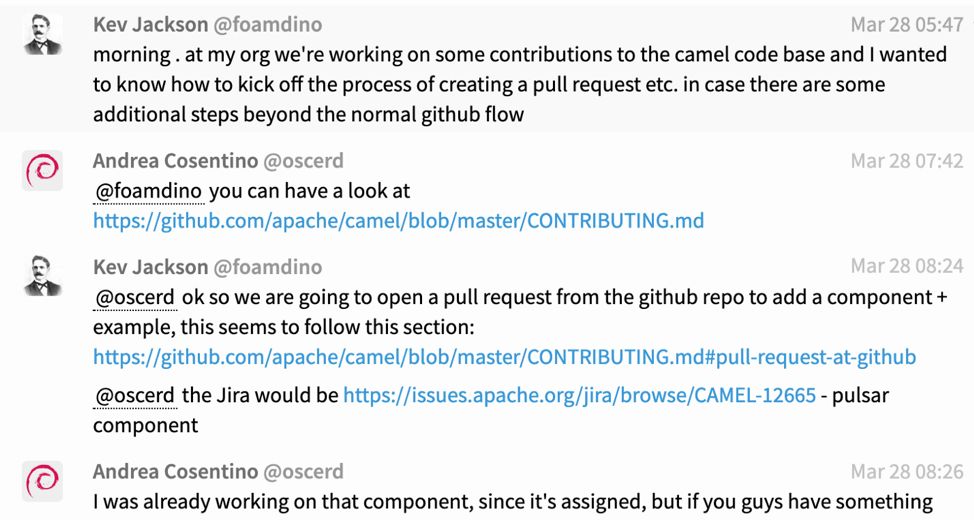The width and height of the screenshot is (974, 520).
Task: Open the Mar 28 08:26 timestamp permalink
Action: tap(906, 472)
